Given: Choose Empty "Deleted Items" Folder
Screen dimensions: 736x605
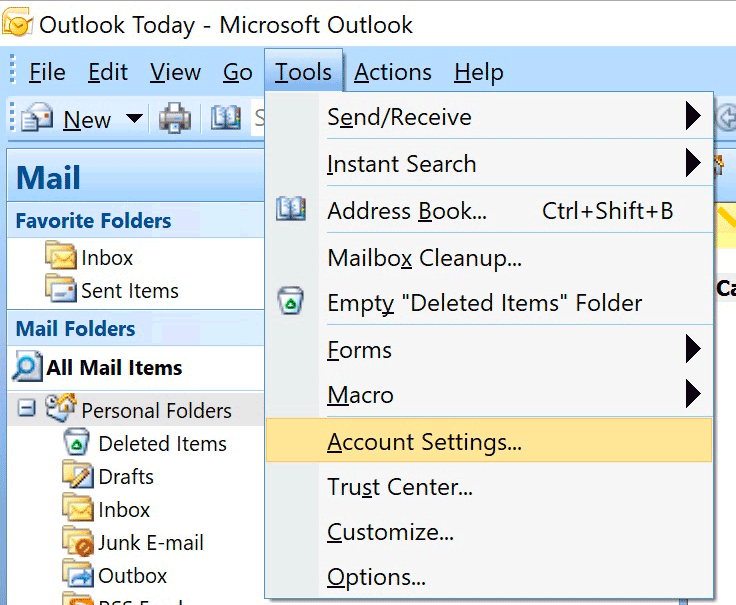Looking at the screenshot, I should [x=489, y=302].
